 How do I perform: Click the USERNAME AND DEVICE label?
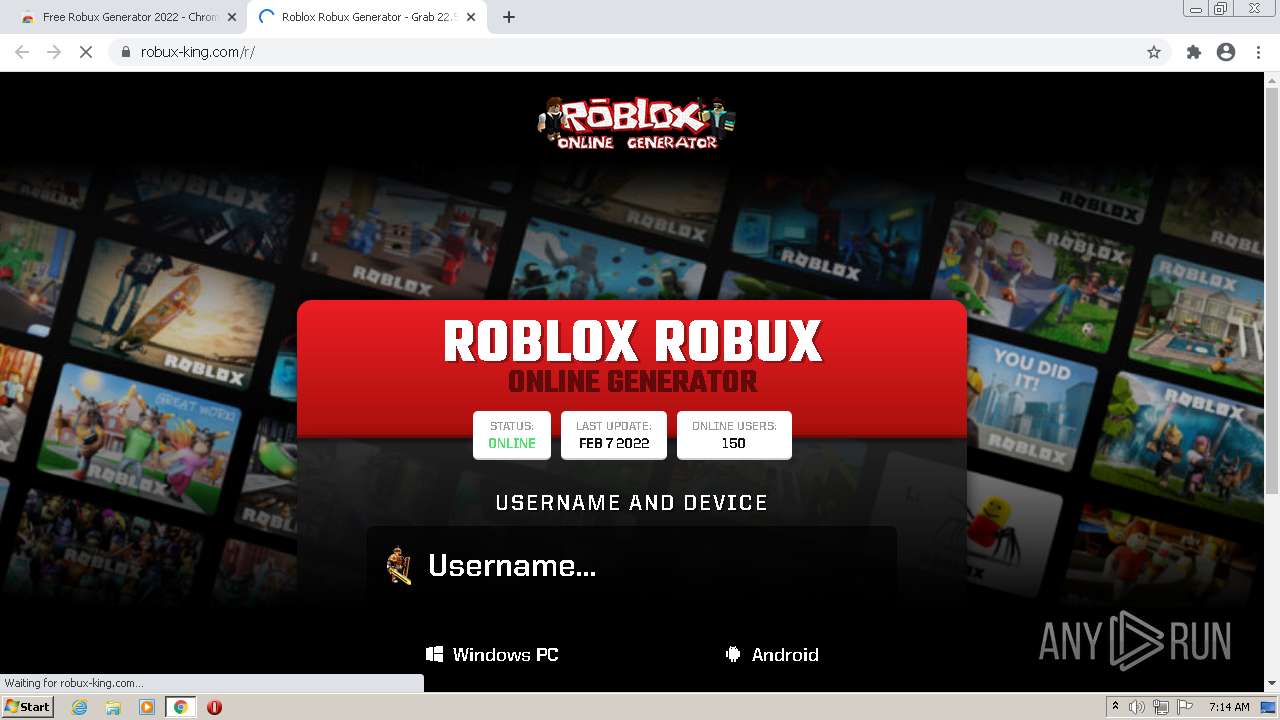(x=632, y=503)
